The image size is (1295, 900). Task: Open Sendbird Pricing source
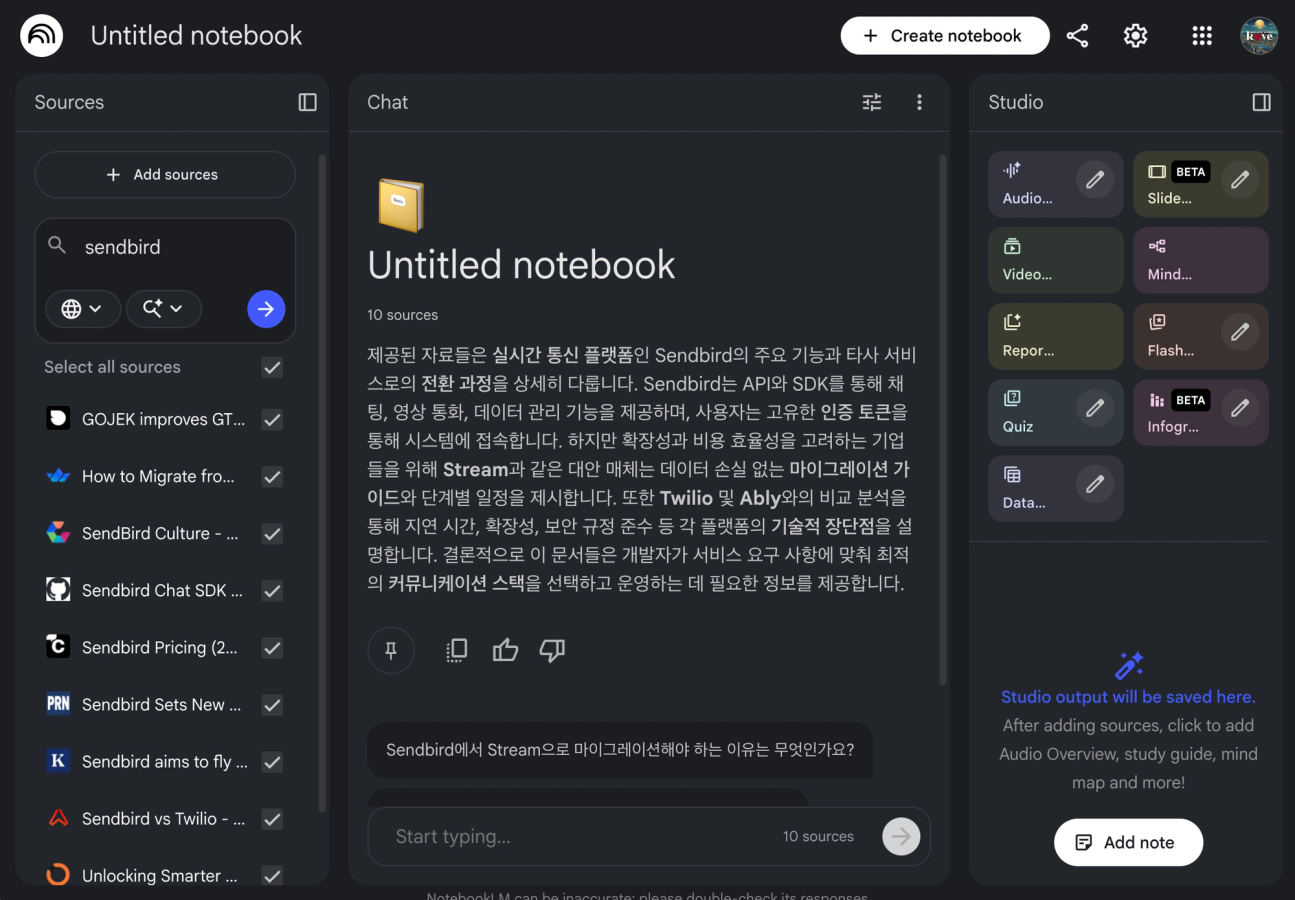(x=160, y=648)
